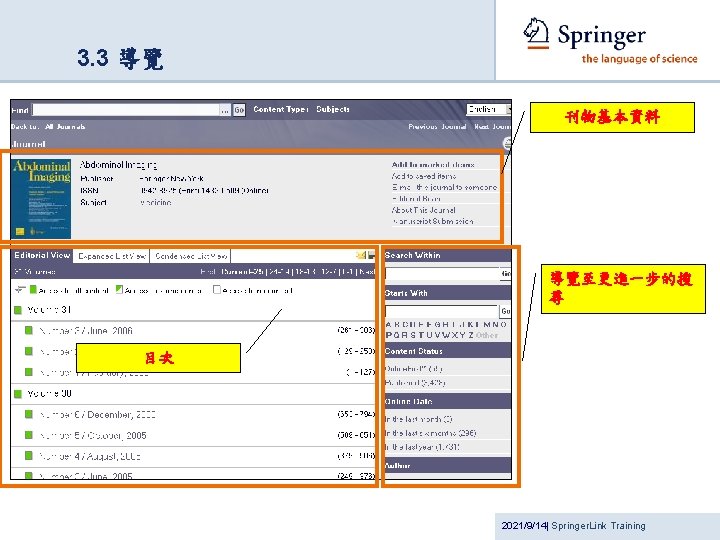Click Go button beside Search Within field
Image resolution: width=720 pixels, height=540 pixels.
[x=506, y=274]
